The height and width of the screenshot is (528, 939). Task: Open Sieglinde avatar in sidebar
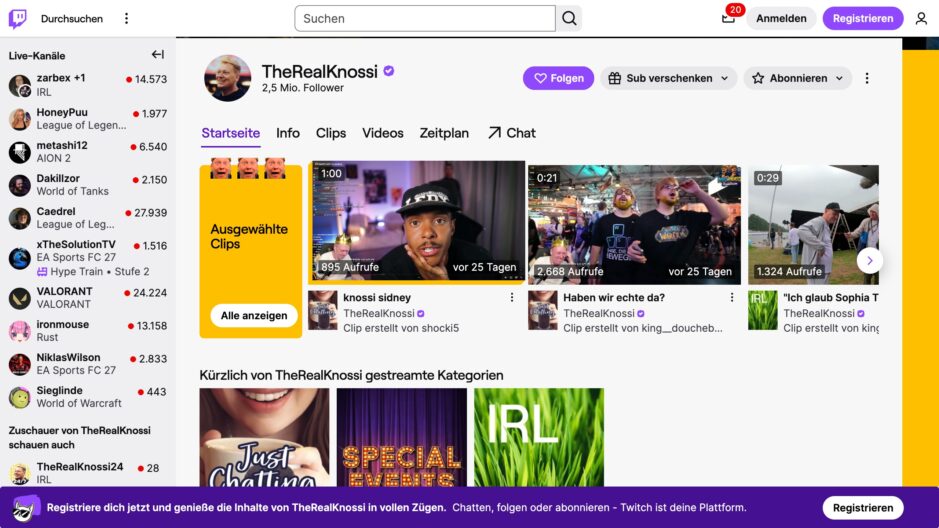pos(20,397)
